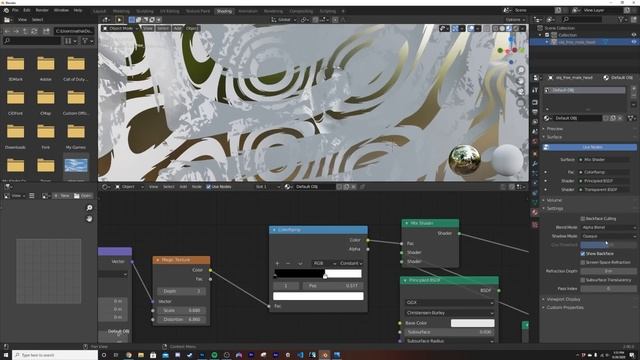Open ColorRamp Constant interpolation dropdown
Screen dimensions: 640x360
[351, 263]
